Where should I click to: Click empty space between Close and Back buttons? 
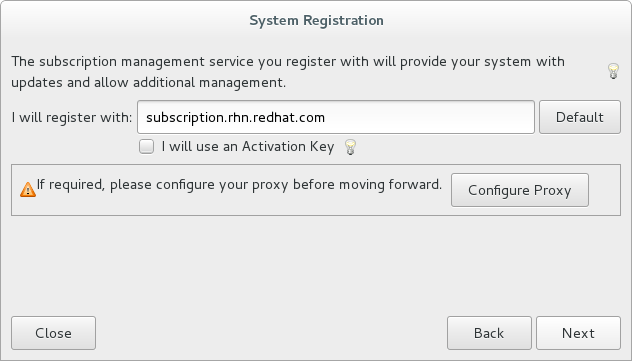pyautogui.click(x=271, y=333)
